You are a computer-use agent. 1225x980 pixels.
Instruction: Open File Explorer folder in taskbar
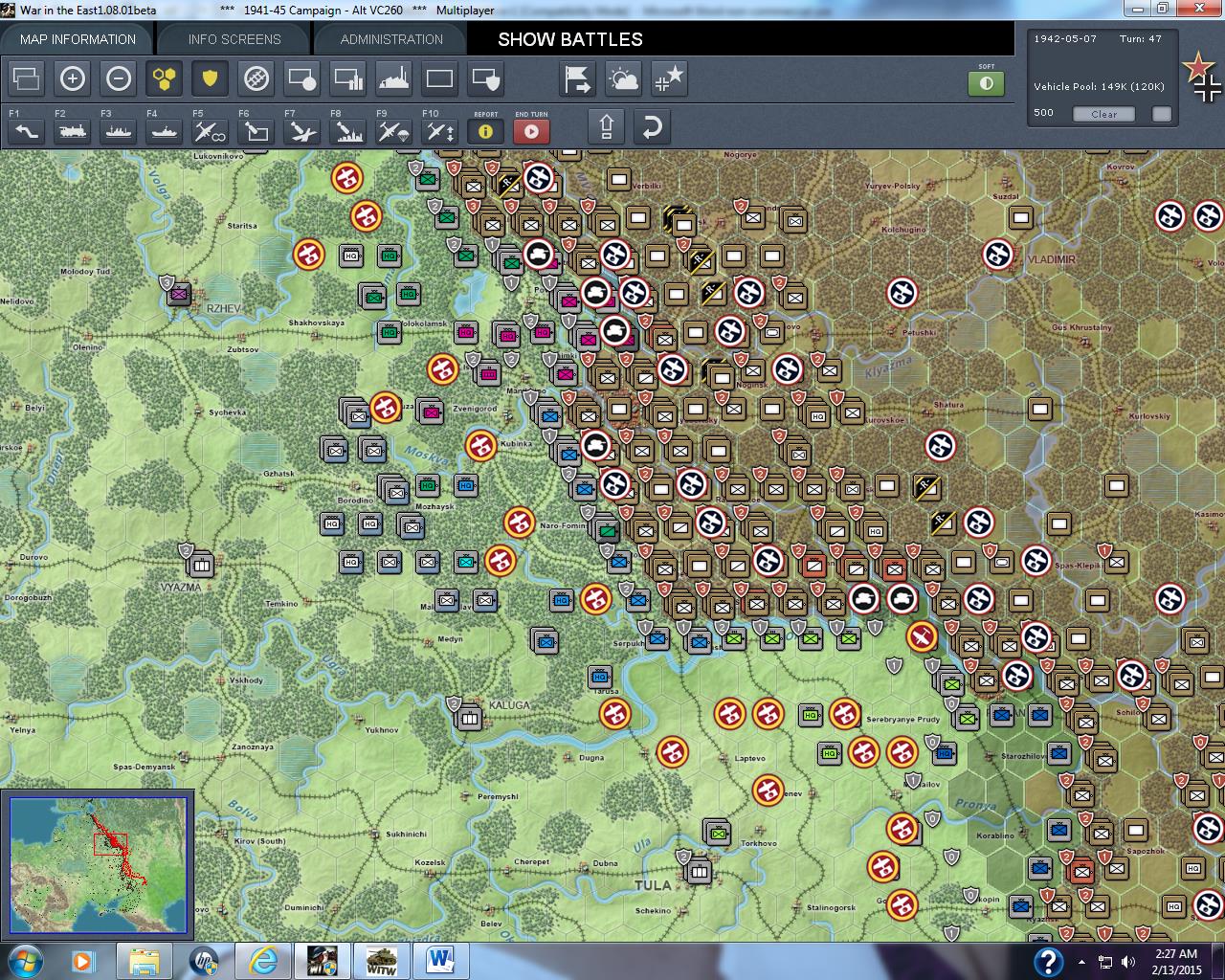(145, 961)
